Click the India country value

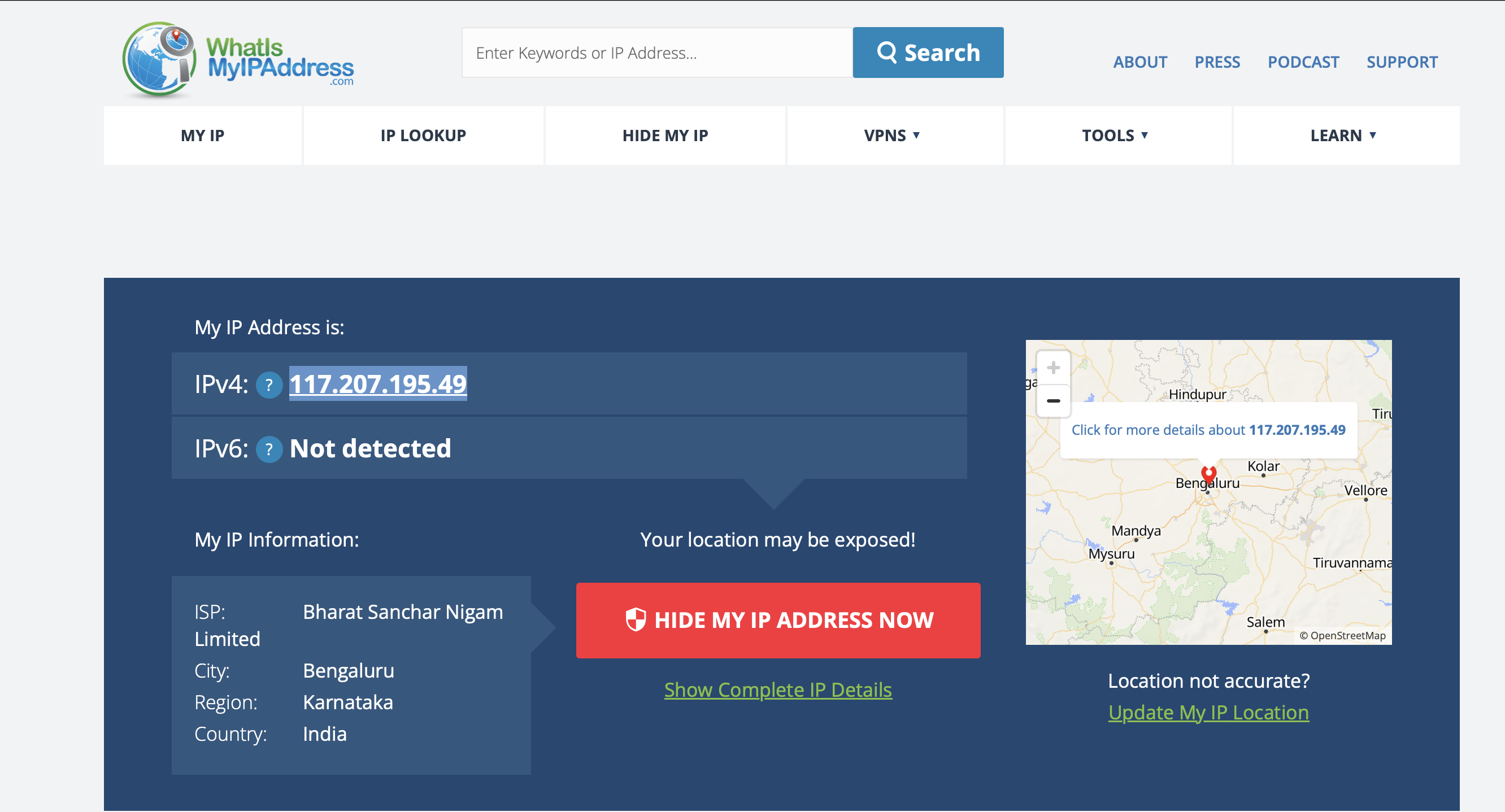[x=324, y=734]
